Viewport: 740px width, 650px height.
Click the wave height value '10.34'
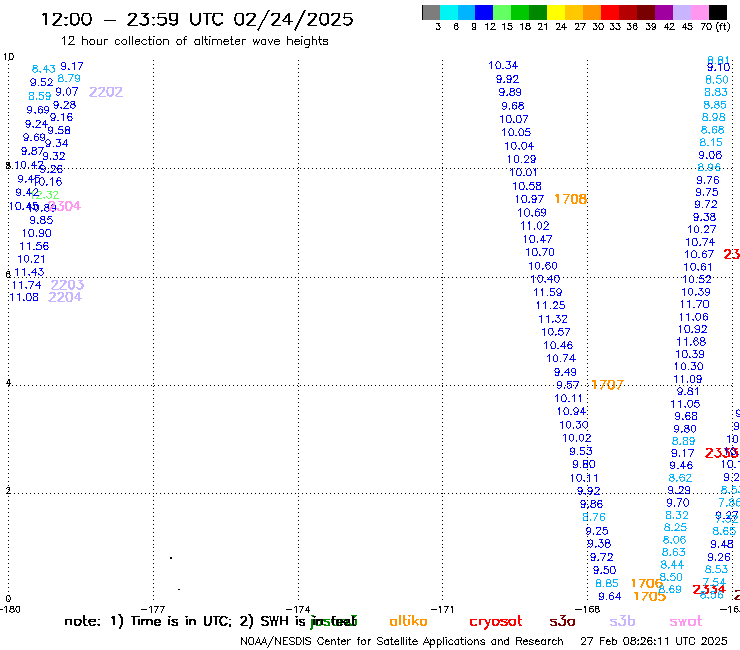pyautogui.click(x=503, y=65)
